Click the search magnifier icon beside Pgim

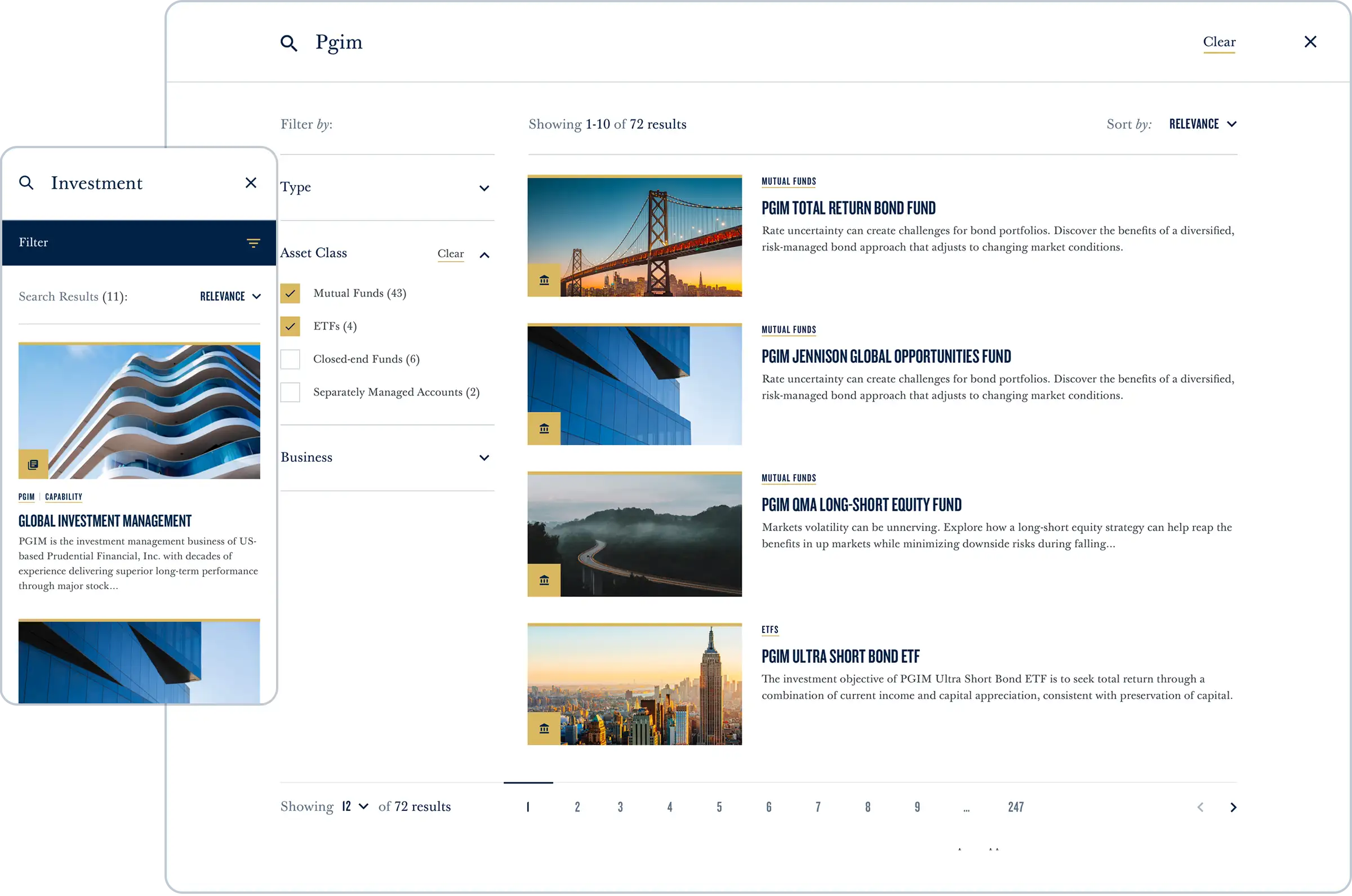tap(288, 43)
